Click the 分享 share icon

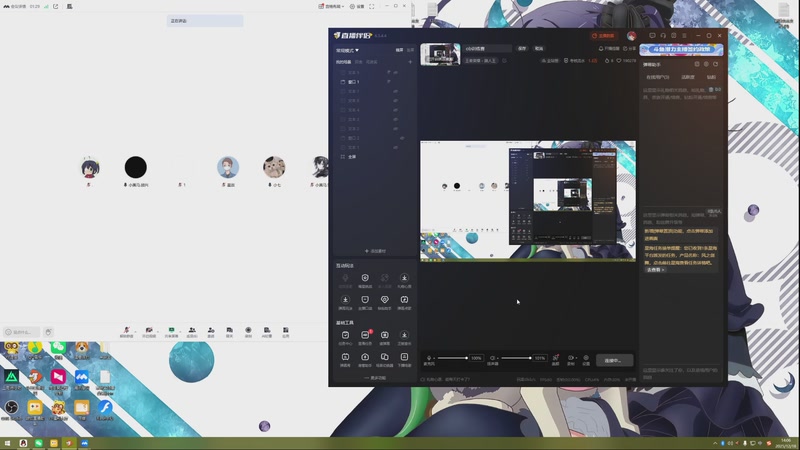click(630, 48)
